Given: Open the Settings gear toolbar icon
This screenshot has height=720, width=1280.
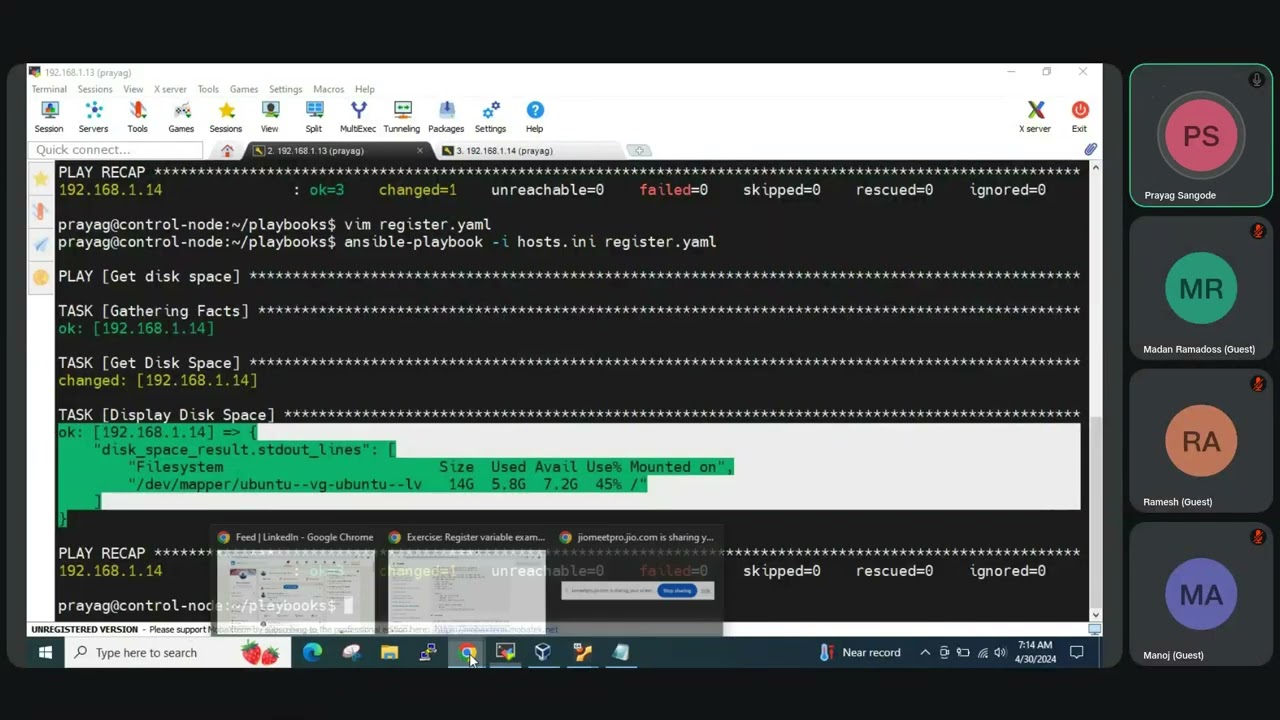Looking at the screenshot, I should [490, 116].
